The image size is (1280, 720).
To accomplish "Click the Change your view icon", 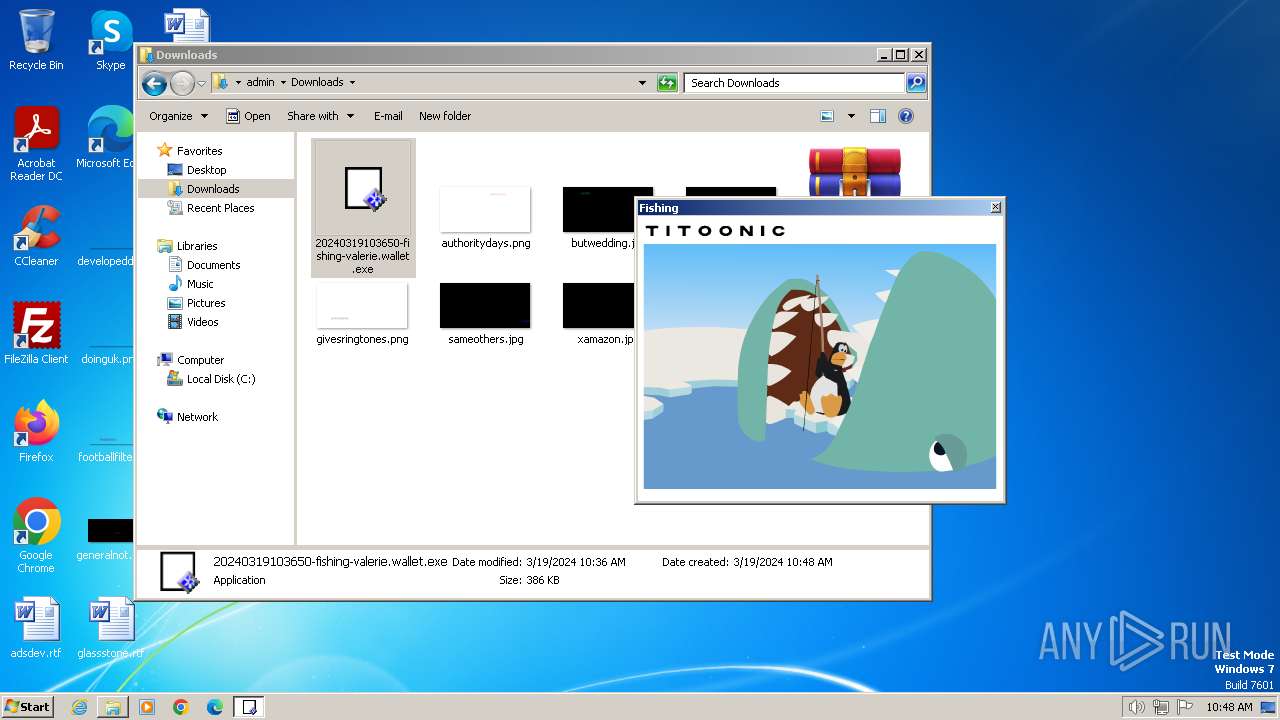I will pyautogui.click(x=827, y=116).
